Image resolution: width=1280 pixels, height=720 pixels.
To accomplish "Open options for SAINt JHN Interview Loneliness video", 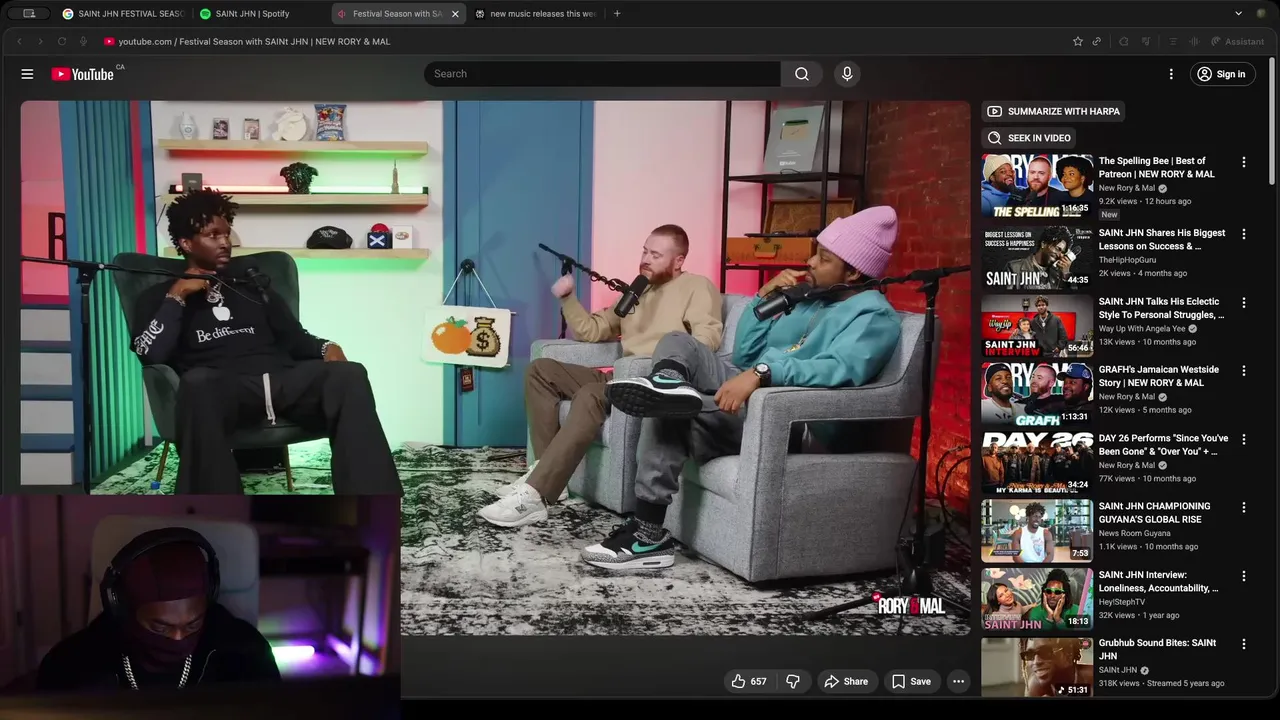I will (x=1244, y=576).
